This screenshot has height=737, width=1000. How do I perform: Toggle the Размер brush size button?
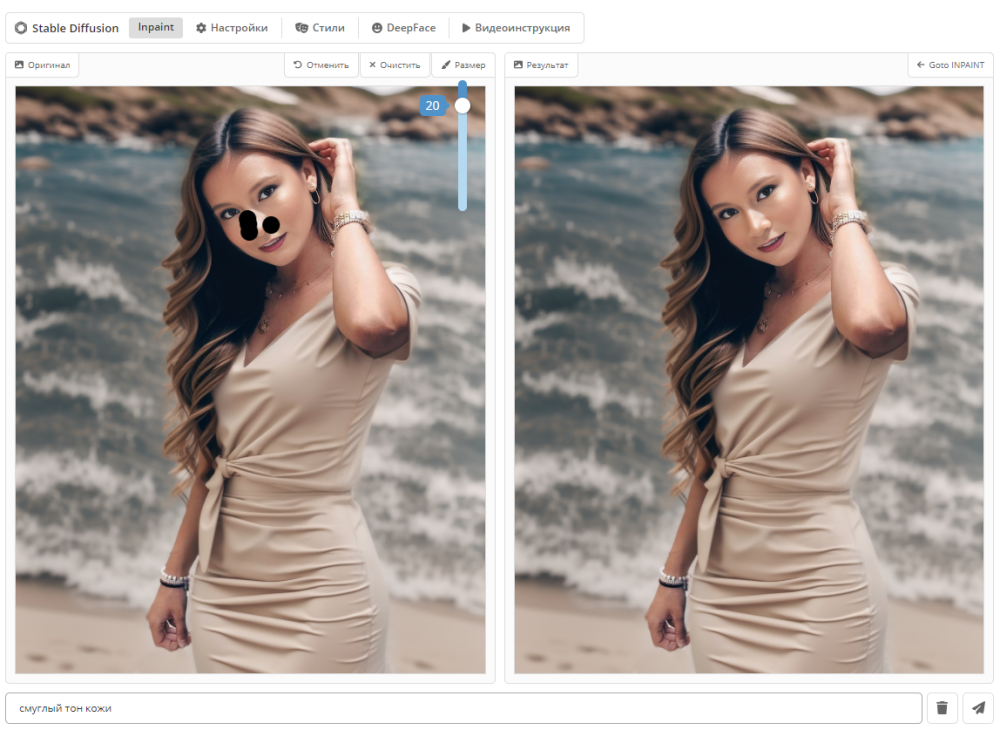pos(463,65)
